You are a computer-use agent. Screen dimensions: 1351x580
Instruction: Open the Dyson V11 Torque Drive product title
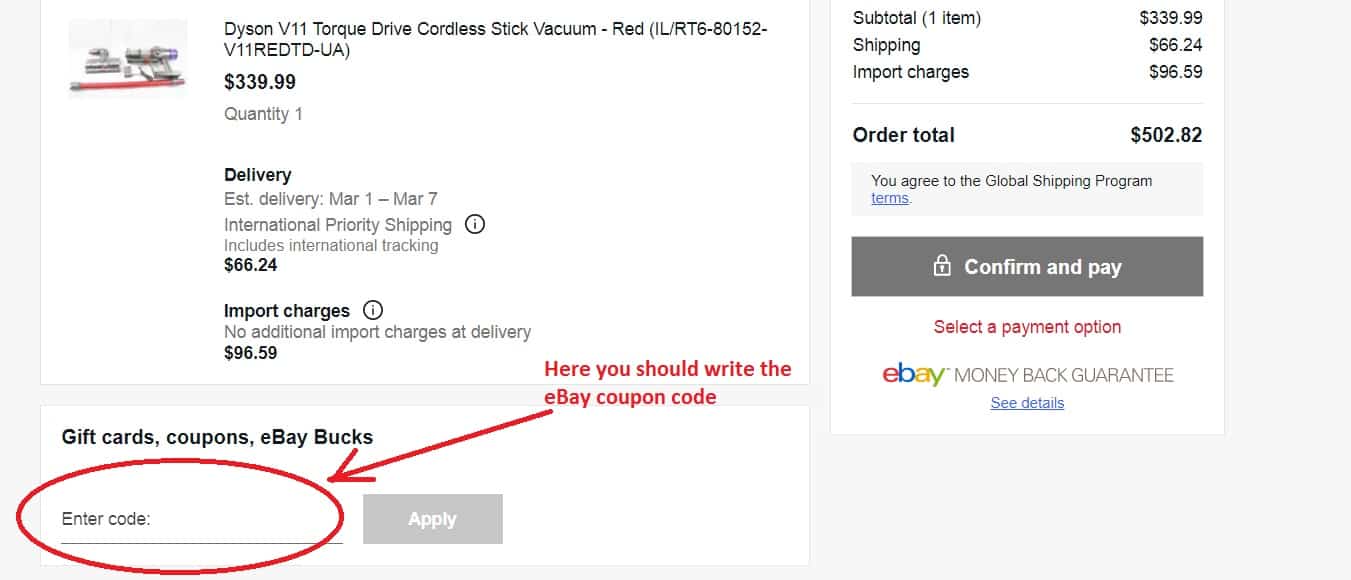[x=495, y=28]
